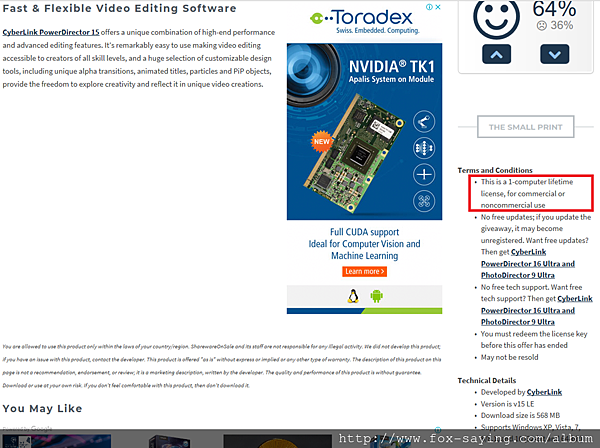Click the sad face icon beside 36%

541,26
